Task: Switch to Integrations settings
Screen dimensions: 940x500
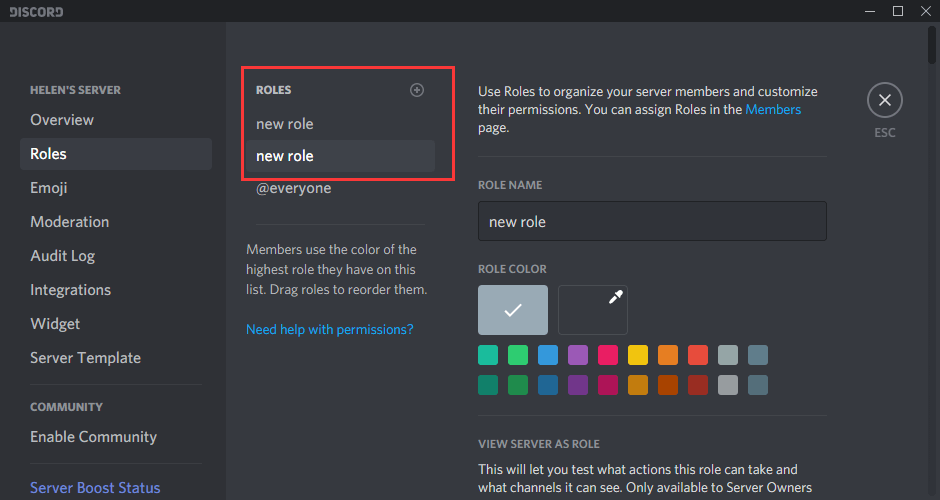Action: tap(71, 290)
